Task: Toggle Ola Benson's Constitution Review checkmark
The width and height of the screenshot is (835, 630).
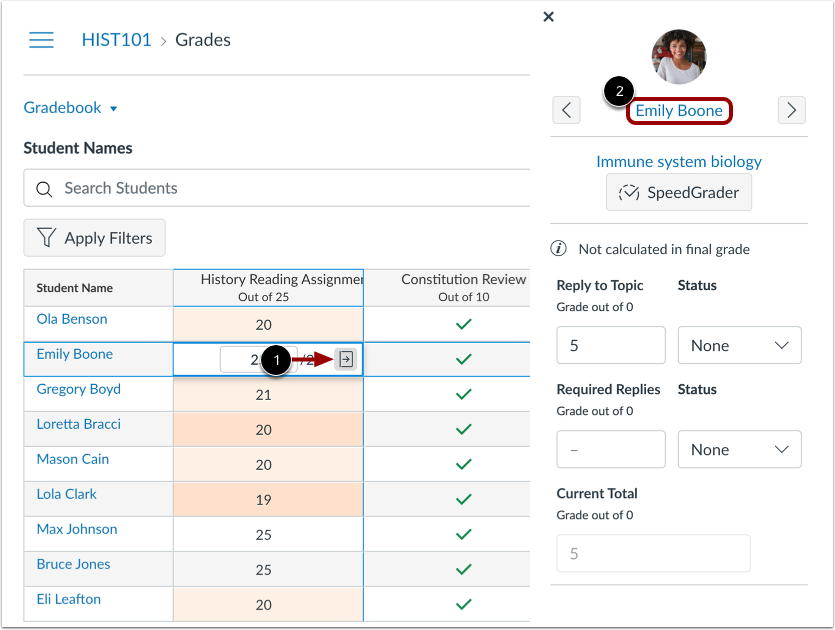Action: [x=462, y=323]
